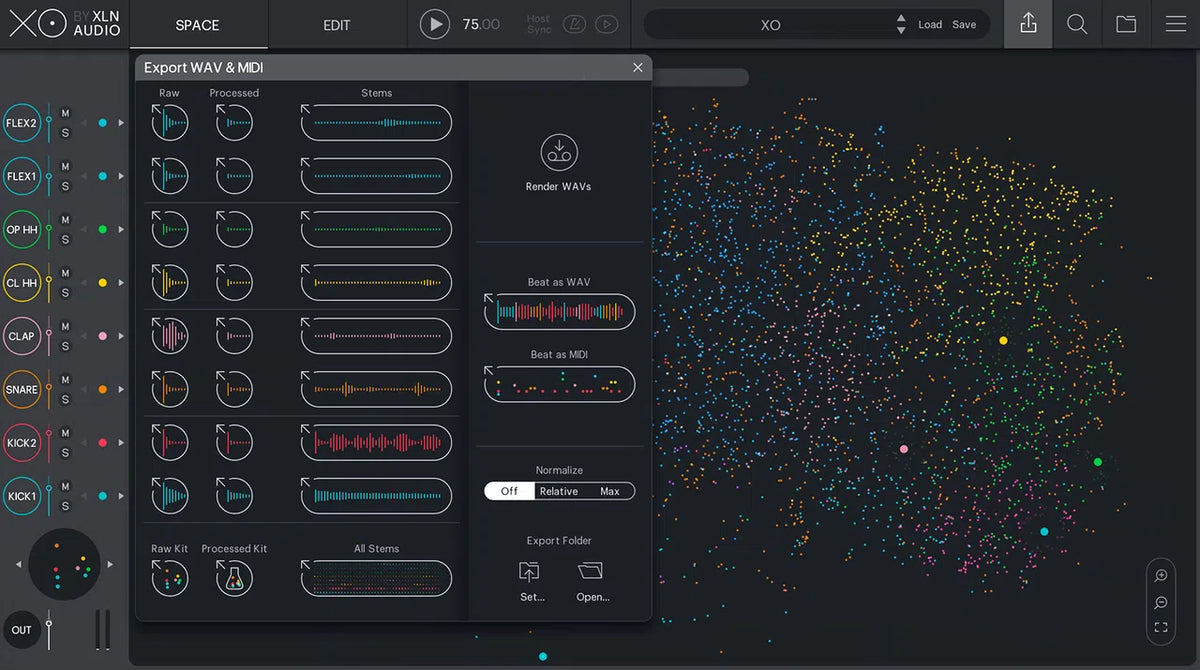This screenshot has width=1200, height=670.
Task: Switch to the EDIT tab
Action: (x=336, y=24)
